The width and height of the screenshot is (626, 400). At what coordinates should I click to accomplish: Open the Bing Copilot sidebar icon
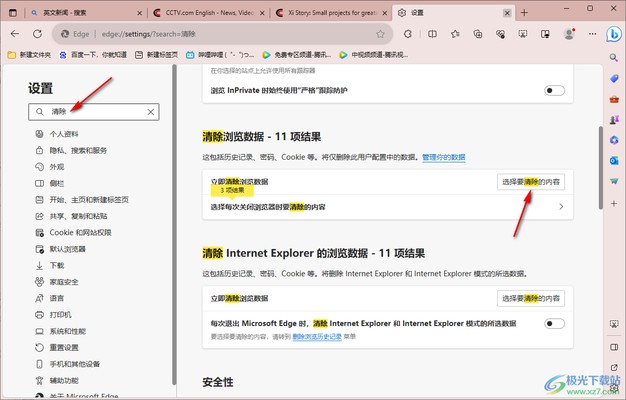[x=612, y=34]
